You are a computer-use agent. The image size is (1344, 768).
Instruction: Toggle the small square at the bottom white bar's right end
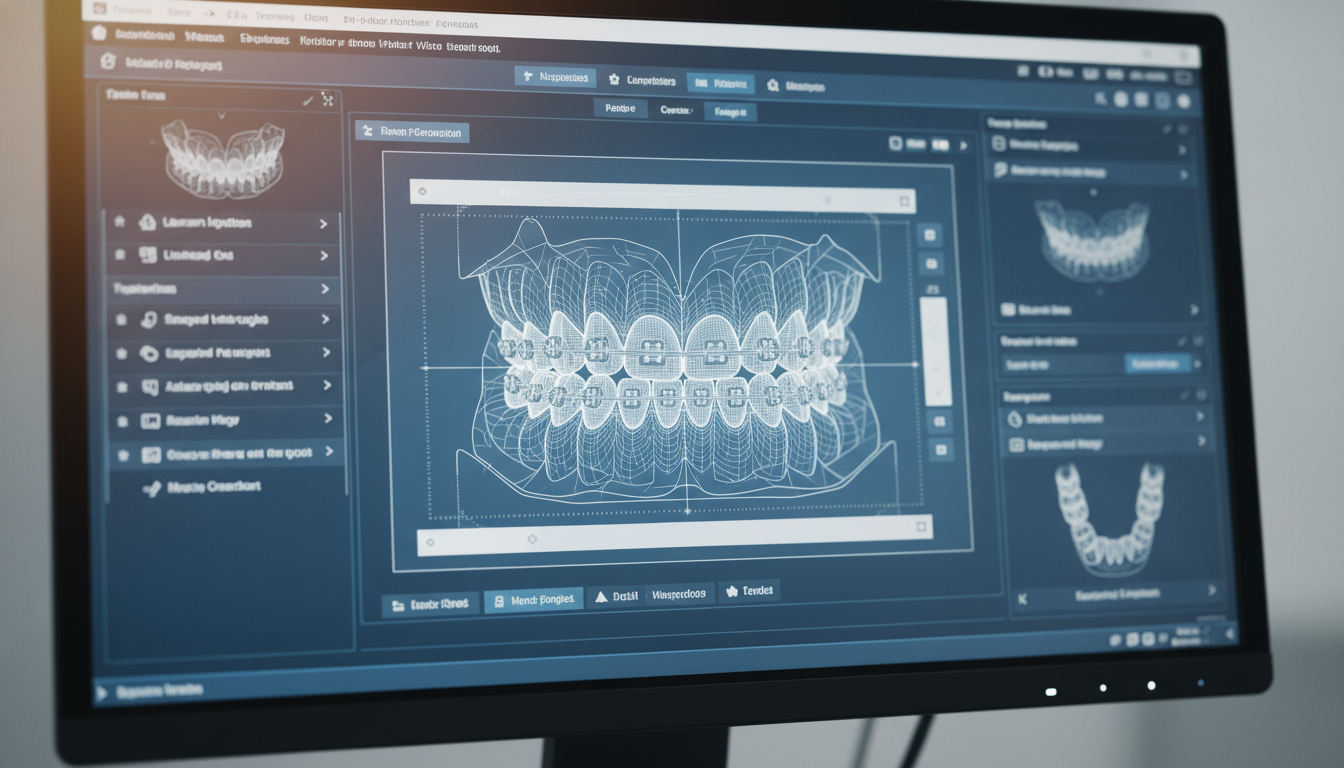pos(920,526)
